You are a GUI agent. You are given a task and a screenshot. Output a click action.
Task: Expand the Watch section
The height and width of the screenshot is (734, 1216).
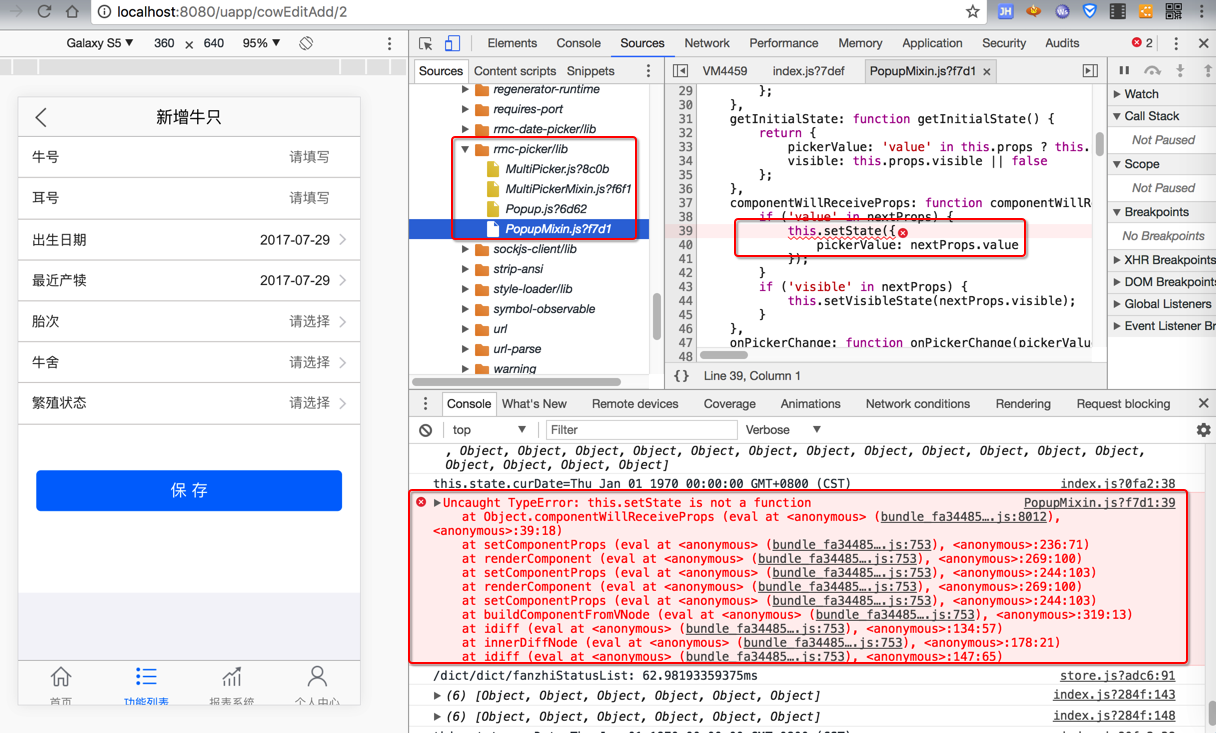[x=1118, y=94]
